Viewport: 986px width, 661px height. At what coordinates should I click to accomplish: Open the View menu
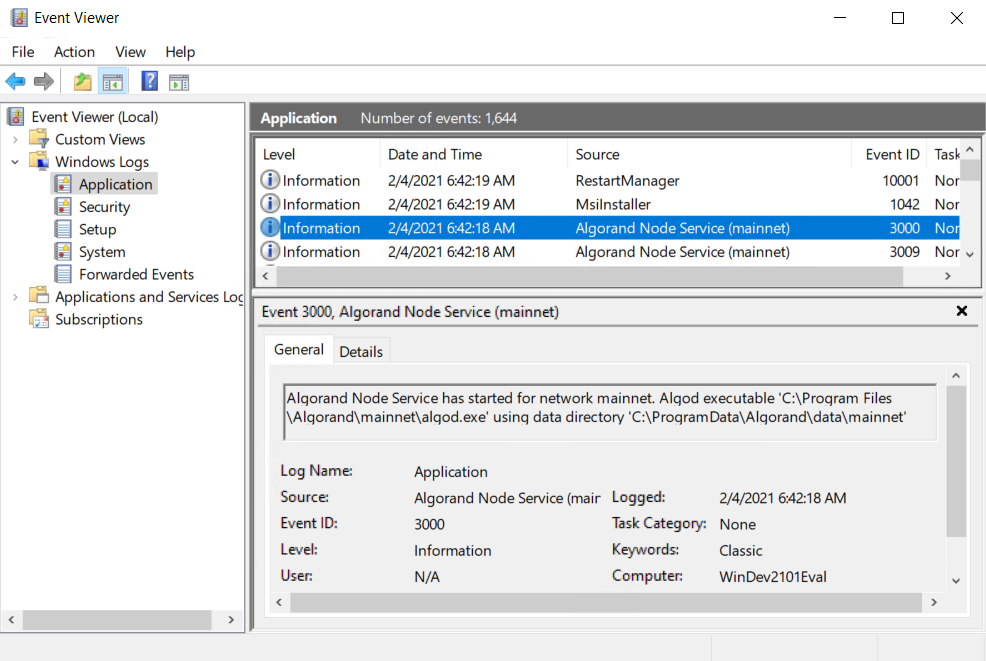[130, 52]
